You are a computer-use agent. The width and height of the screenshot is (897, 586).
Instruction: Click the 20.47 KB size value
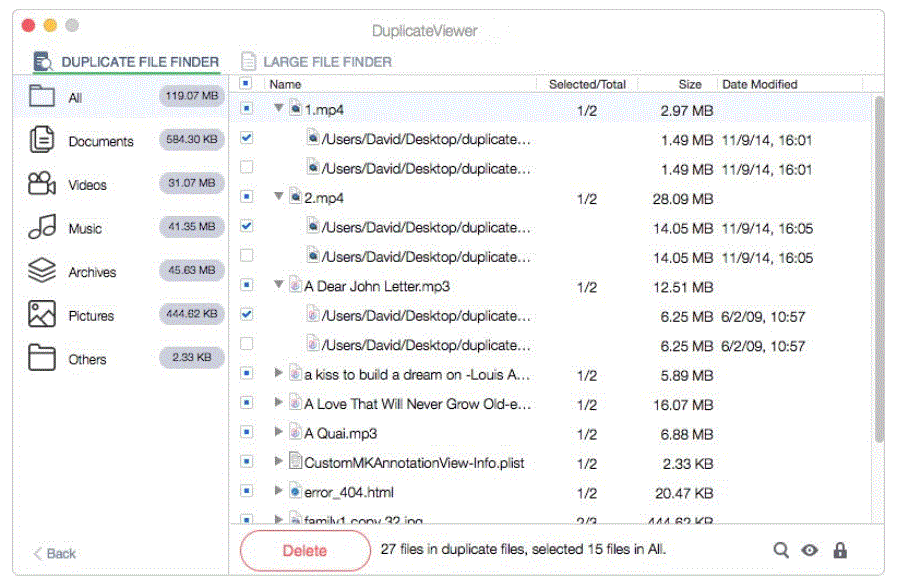(684, 493)
